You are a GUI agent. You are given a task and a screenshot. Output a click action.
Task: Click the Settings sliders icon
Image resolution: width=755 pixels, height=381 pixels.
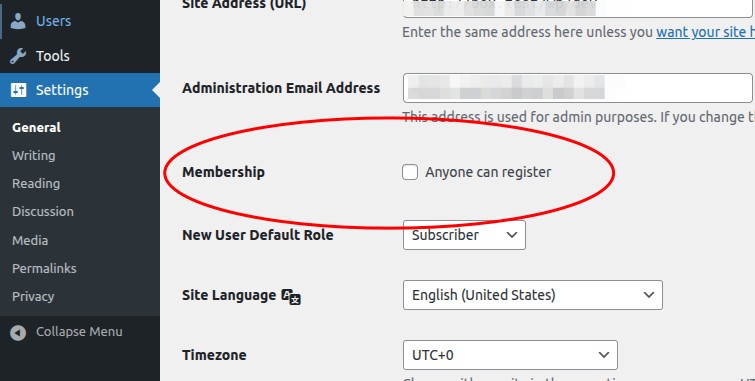click(18, 90)
